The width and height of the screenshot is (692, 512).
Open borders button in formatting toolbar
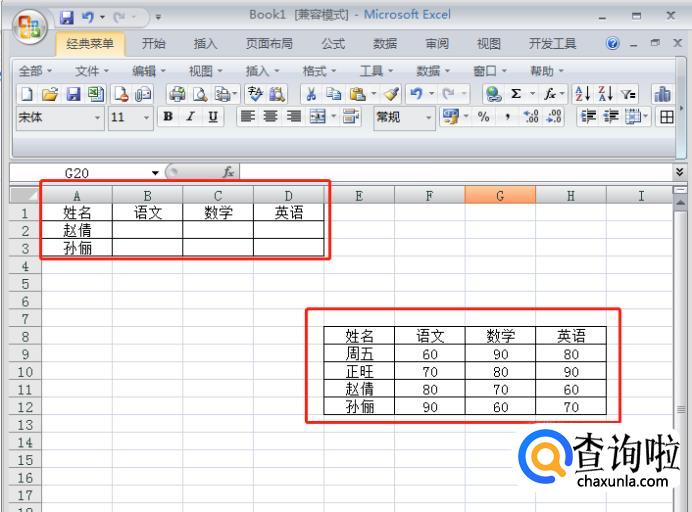click(x=666, y=117)
